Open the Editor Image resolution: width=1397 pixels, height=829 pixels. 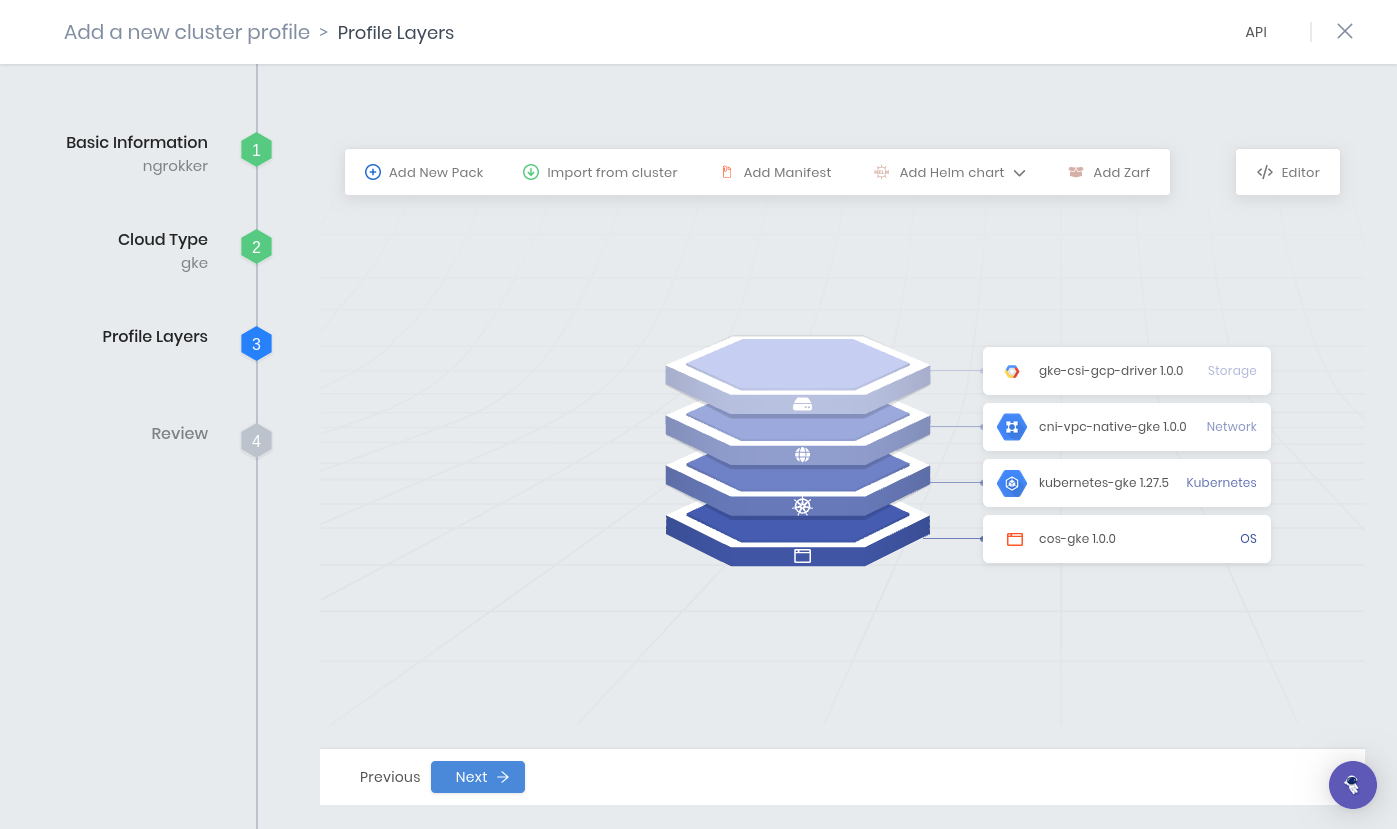[x=1287, y=171]
